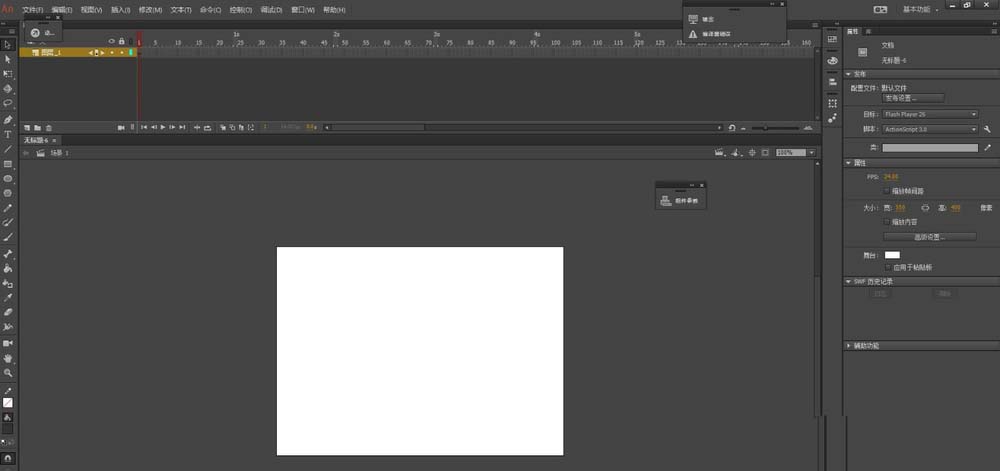Open the 修改(M) menu

[x=150, y=10]
